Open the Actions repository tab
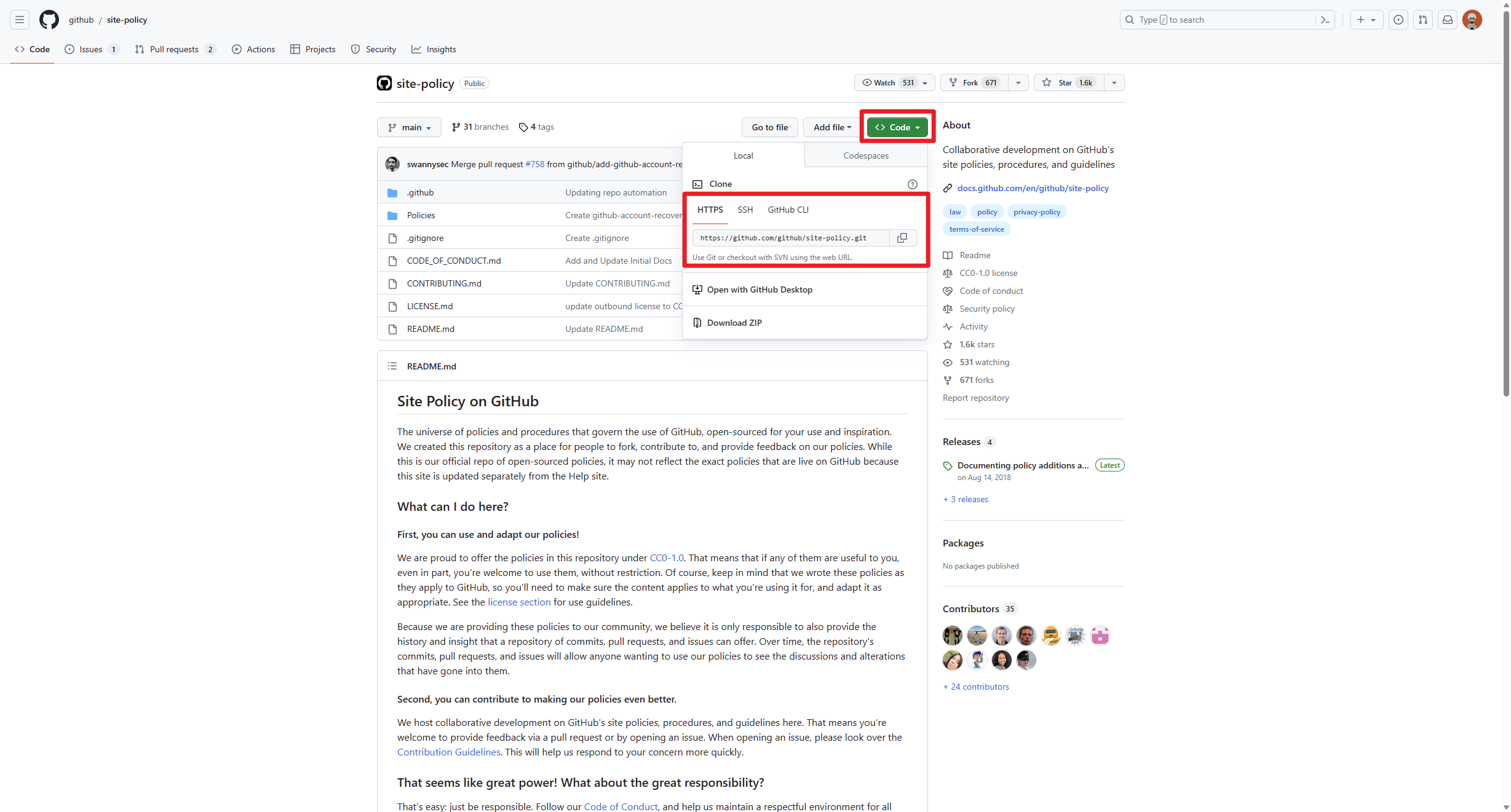The width and height of the screenshot is (1511, 812). (x=253, y=49)
